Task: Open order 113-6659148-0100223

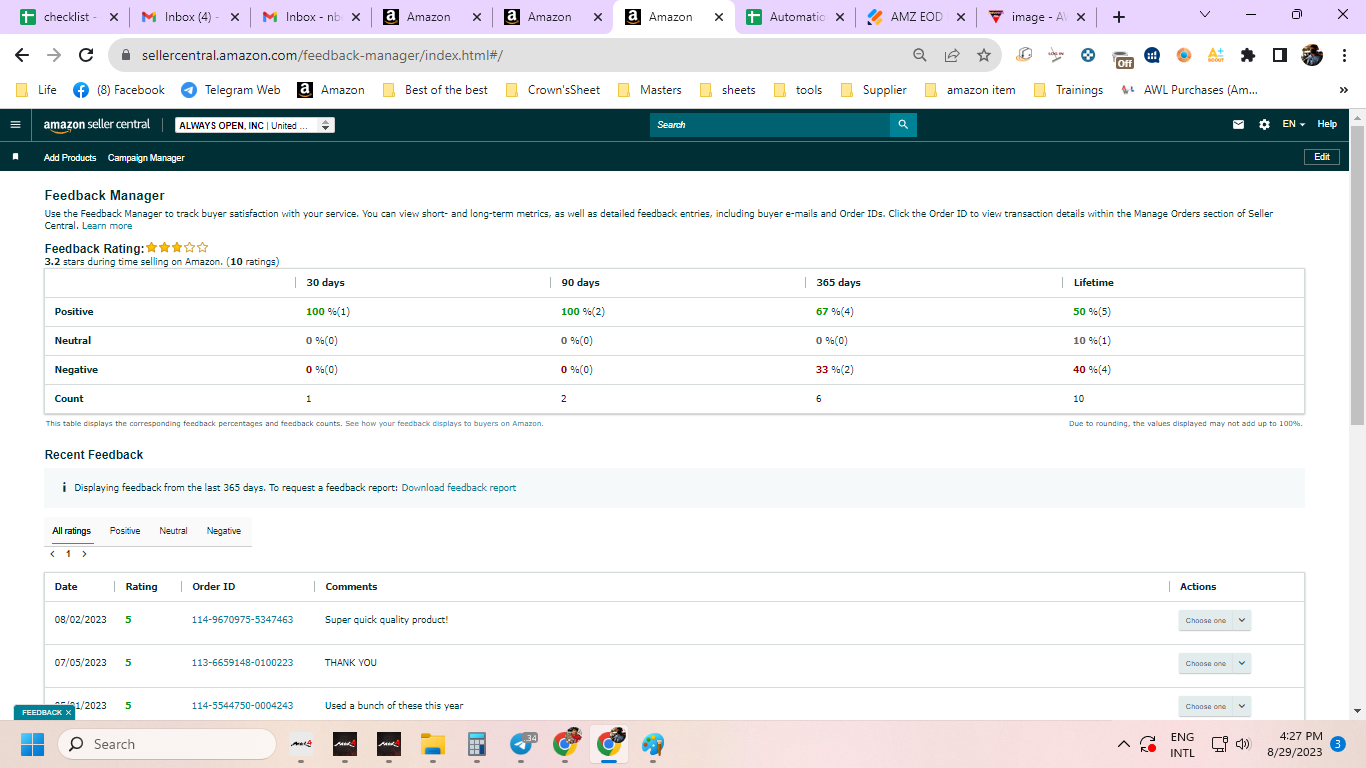Action: [242, 663]
